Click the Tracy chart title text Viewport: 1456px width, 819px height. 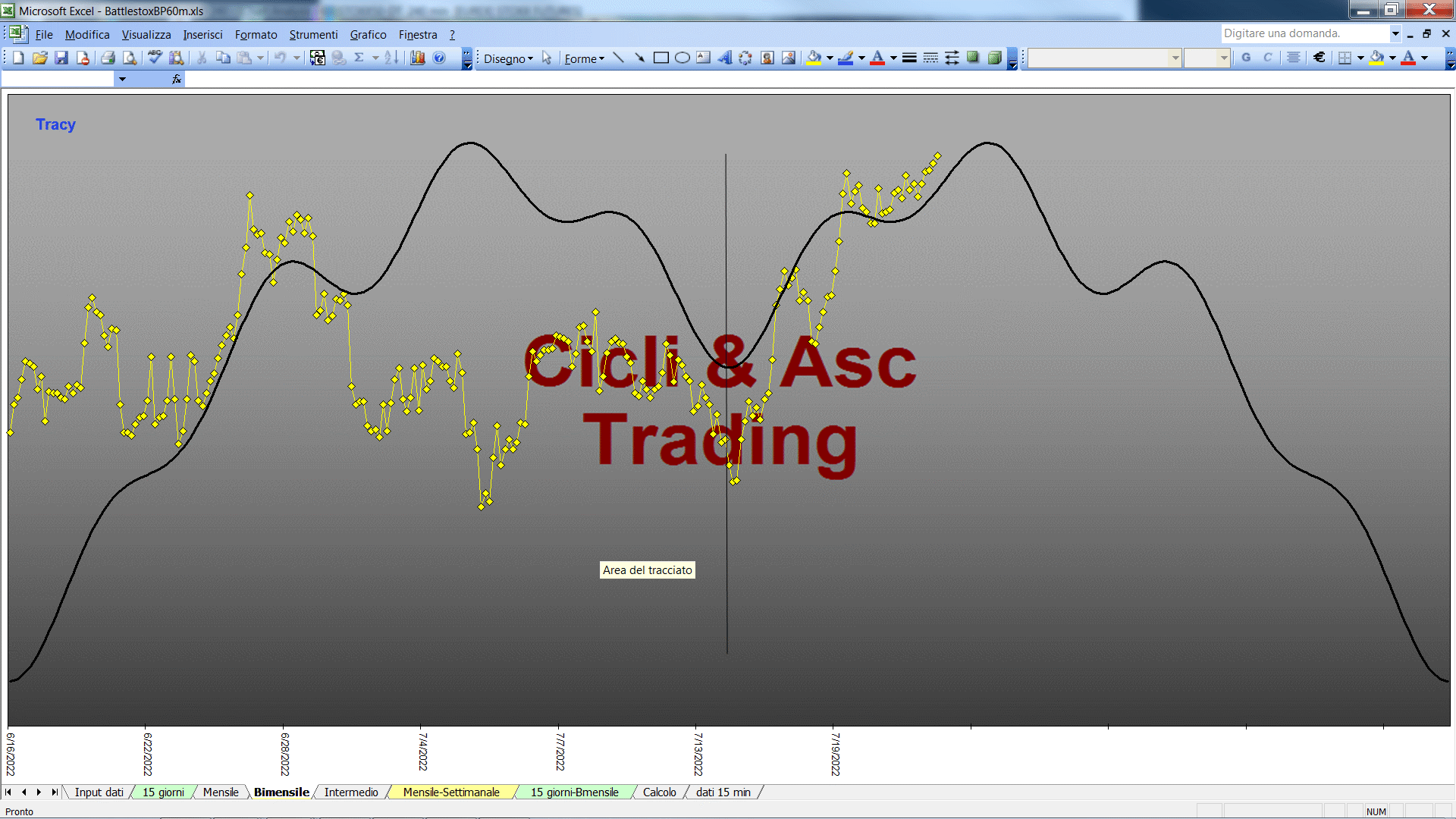(x=55, y=124)
